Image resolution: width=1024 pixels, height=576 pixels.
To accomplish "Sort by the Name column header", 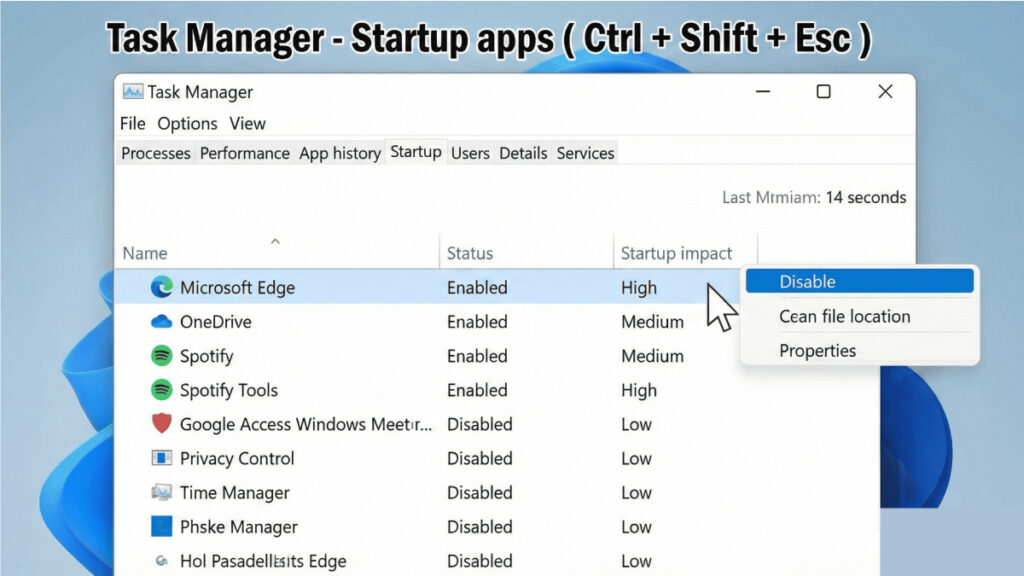I will pos(145,254).
